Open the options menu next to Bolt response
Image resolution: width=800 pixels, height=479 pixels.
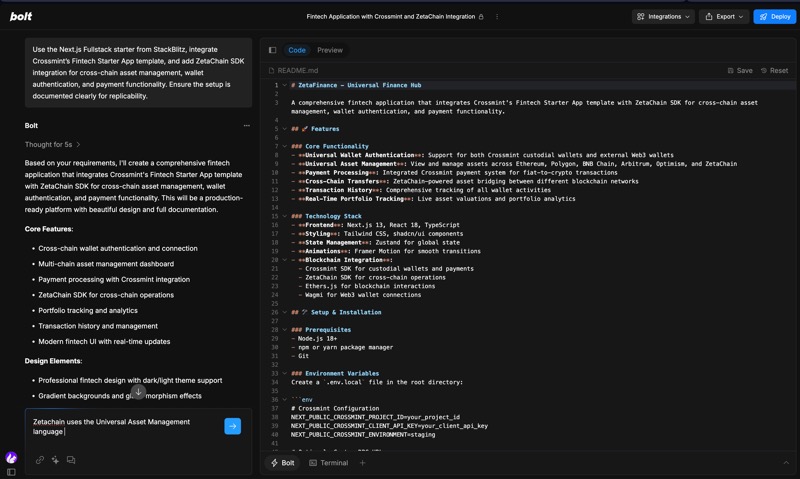pyautogui.click(x=246, y=126)
